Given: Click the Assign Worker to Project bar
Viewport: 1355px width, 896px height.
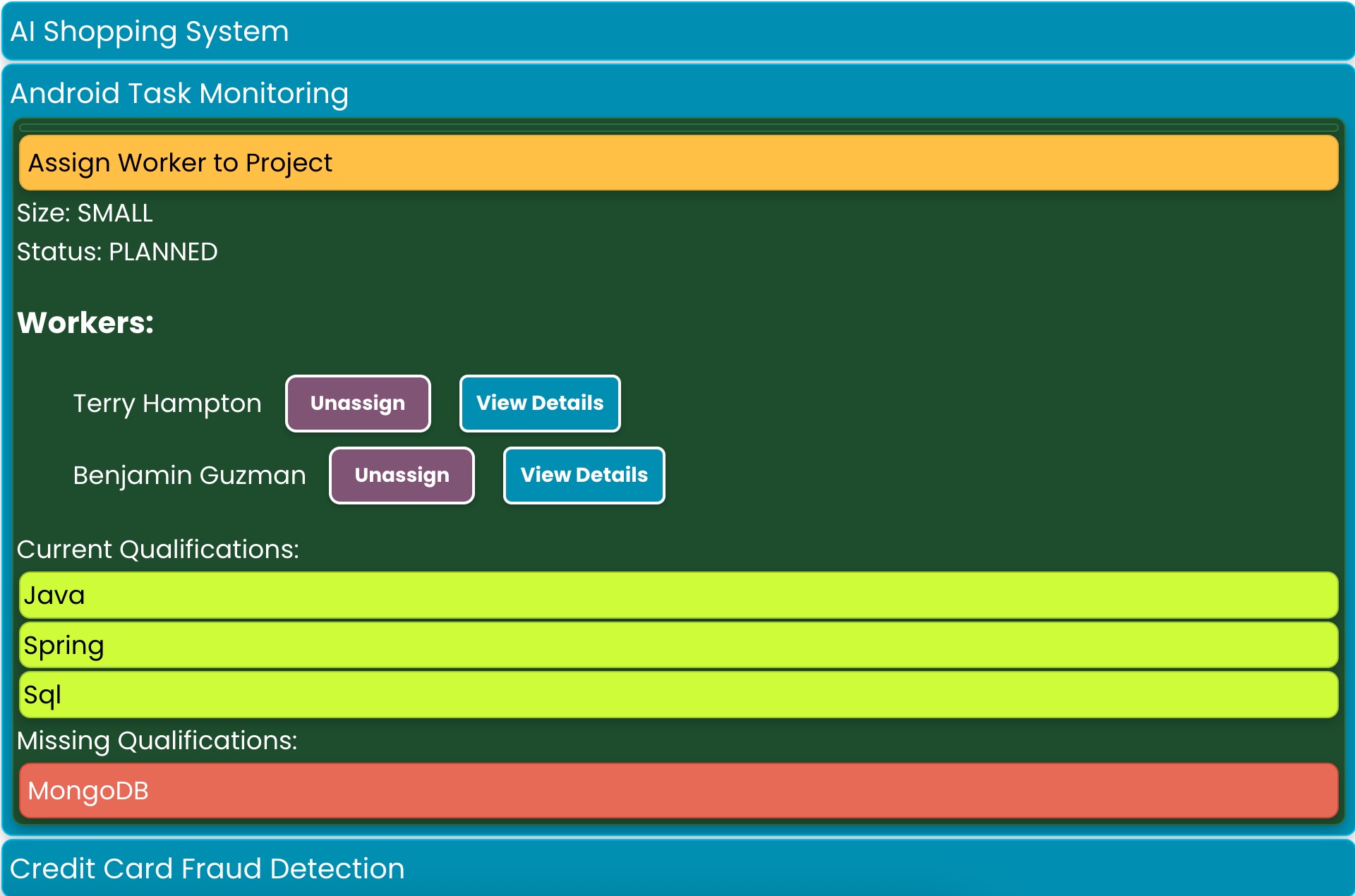Looking at the screenshot, I should 677,163.
